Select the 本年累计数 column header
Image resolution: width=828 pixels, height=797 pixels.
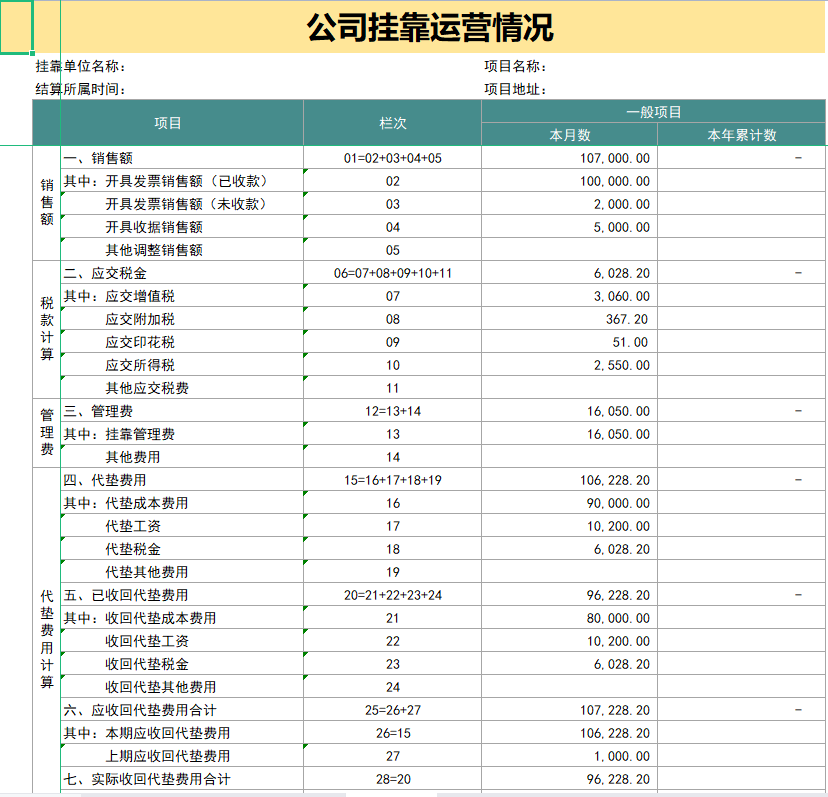pyautogui.click(x=740, y=134)
